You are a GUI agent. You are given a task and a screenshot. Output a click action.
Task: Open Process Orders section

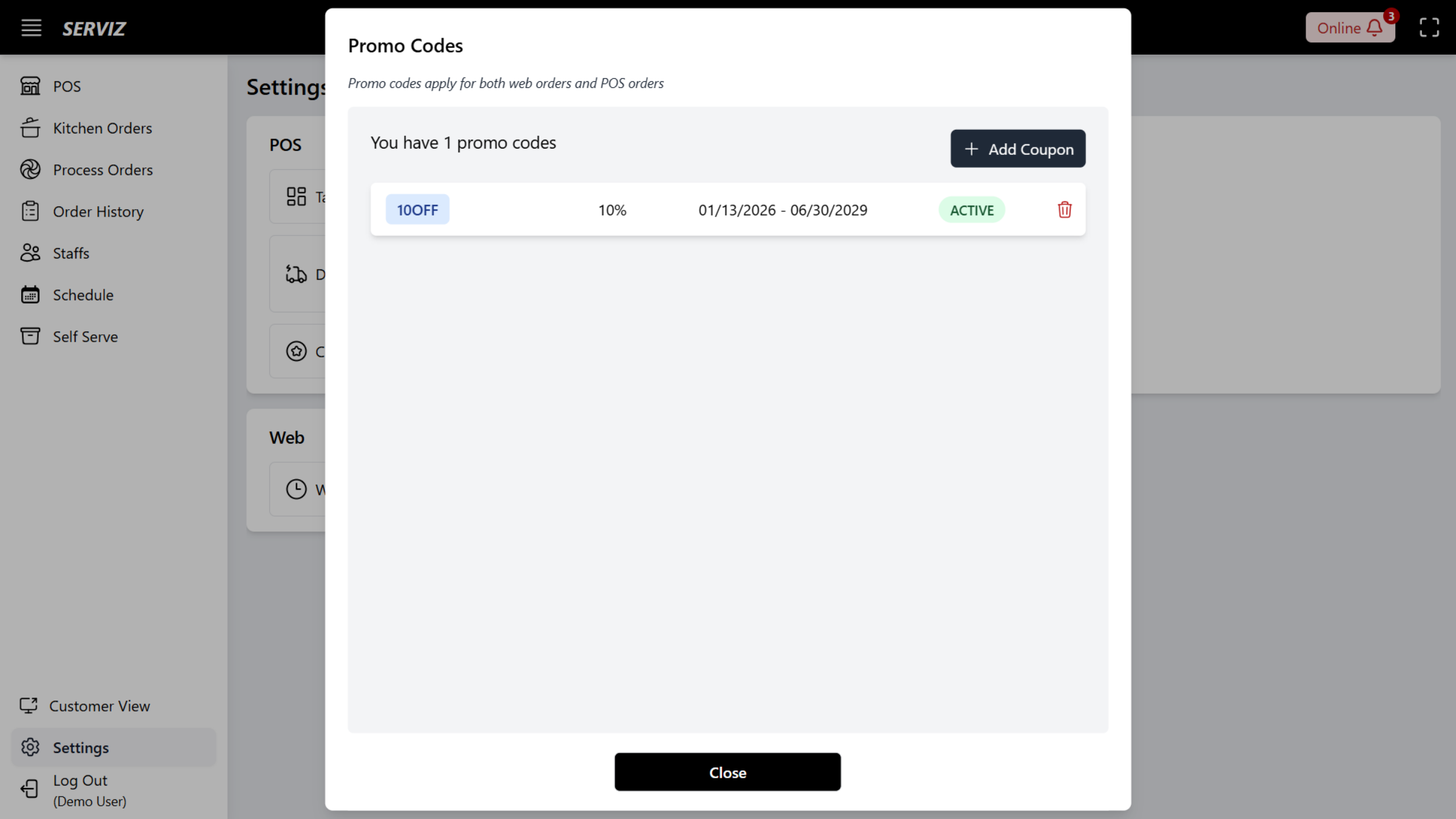tap(103, 170)
